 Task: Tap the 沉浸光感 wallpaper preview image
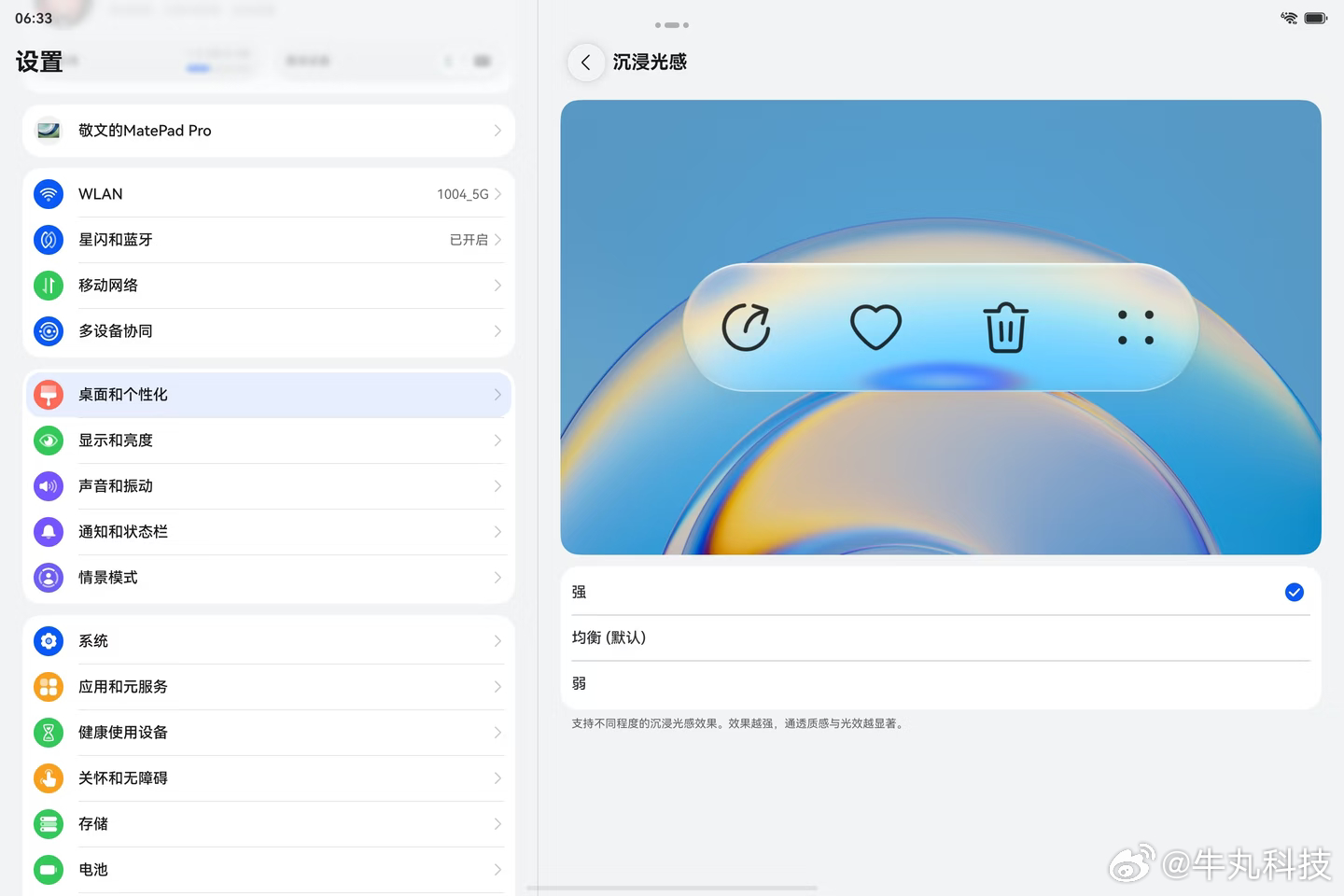point(941,328)
